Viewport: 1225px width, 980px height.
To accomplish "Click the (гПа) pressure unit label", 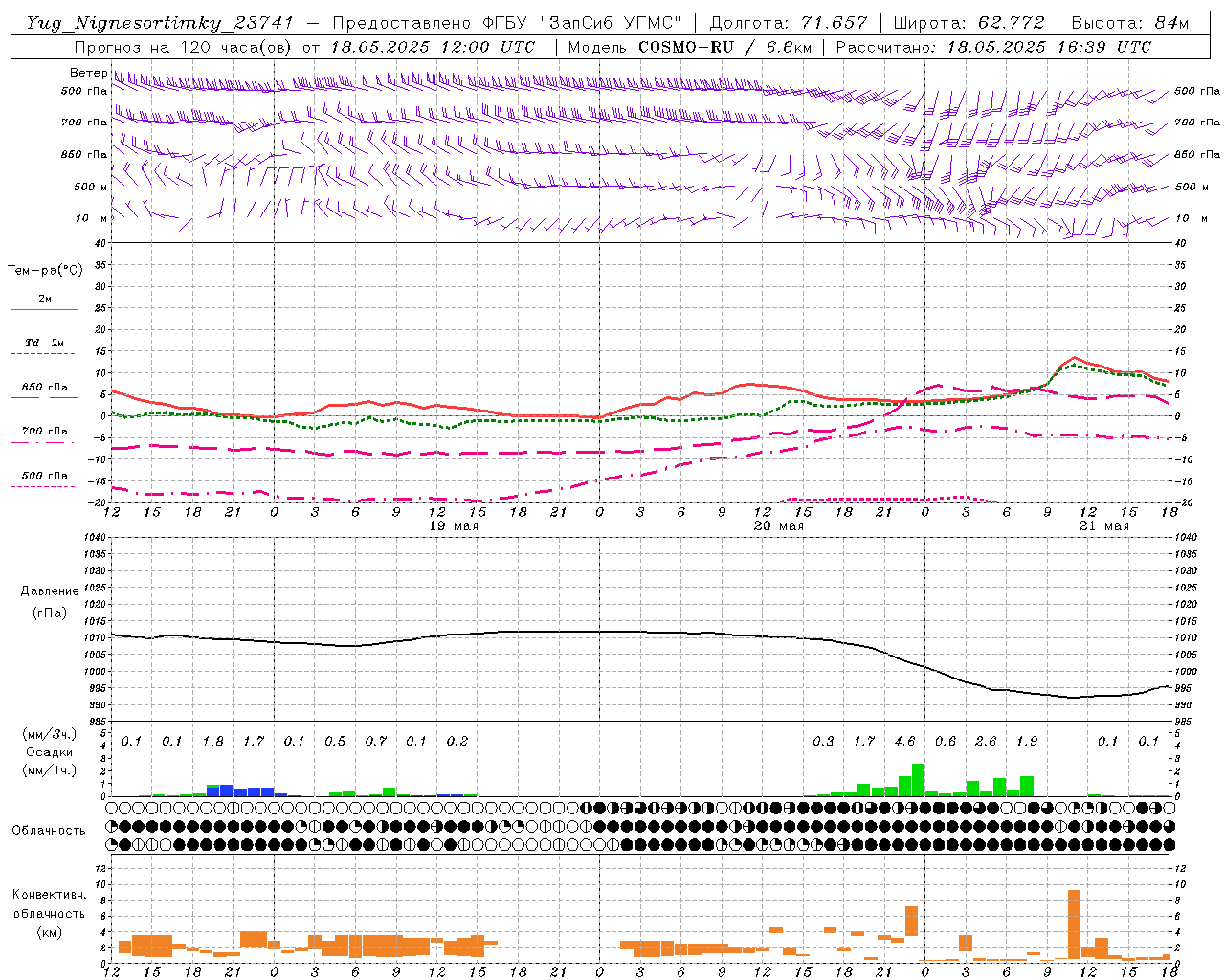I will 50,613.
